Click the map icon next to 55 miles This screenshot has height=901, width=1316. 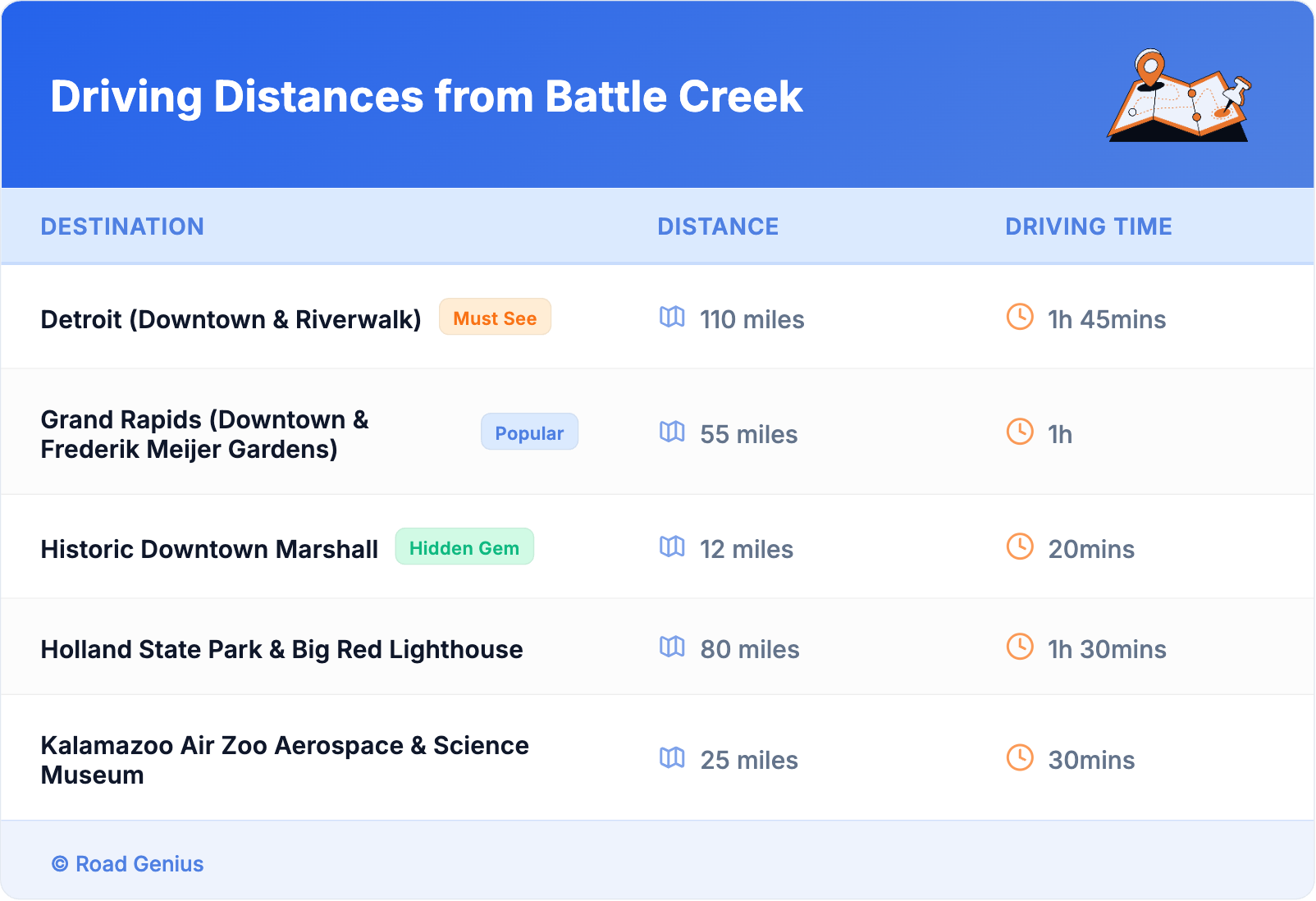(x=672, y=432)
